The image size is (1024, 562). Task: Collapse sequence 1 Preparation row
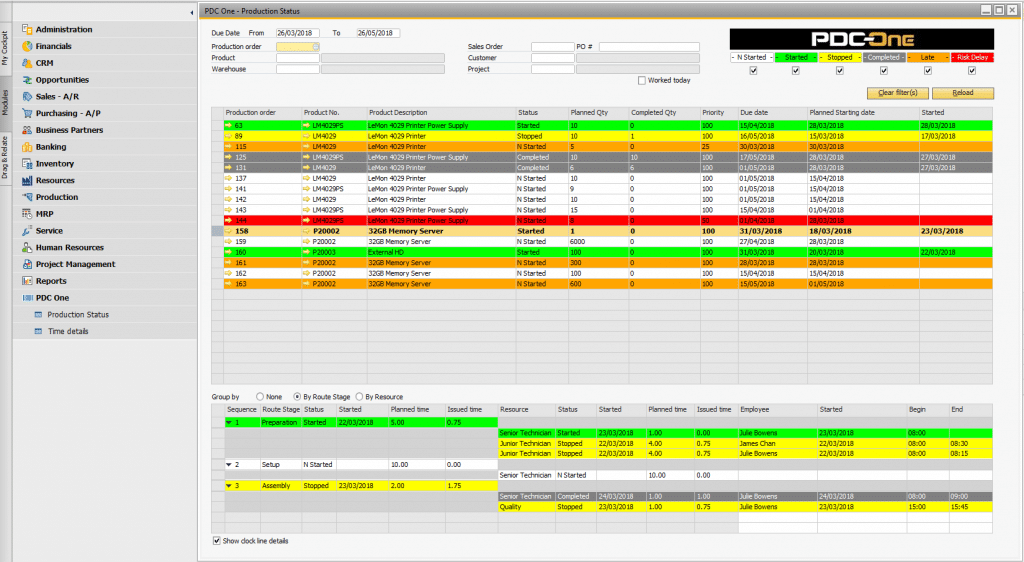(229, 423)
